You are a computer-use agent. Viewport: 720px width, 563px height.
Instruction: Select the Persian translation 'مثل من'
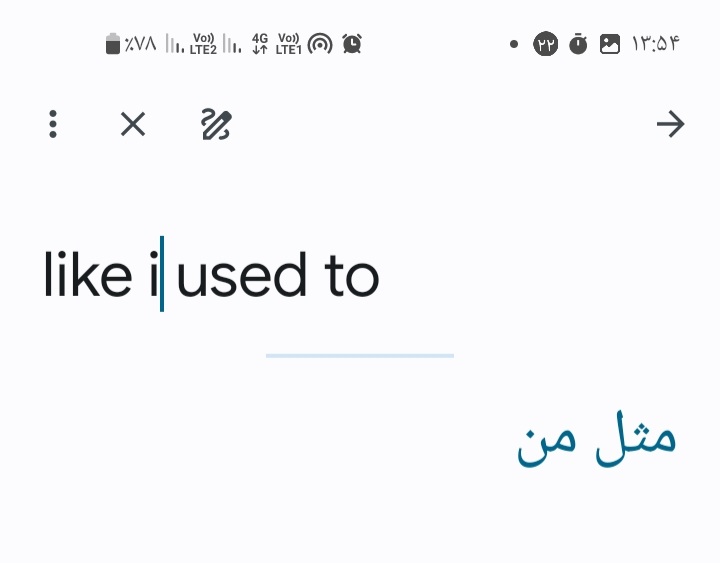point(596,439)
